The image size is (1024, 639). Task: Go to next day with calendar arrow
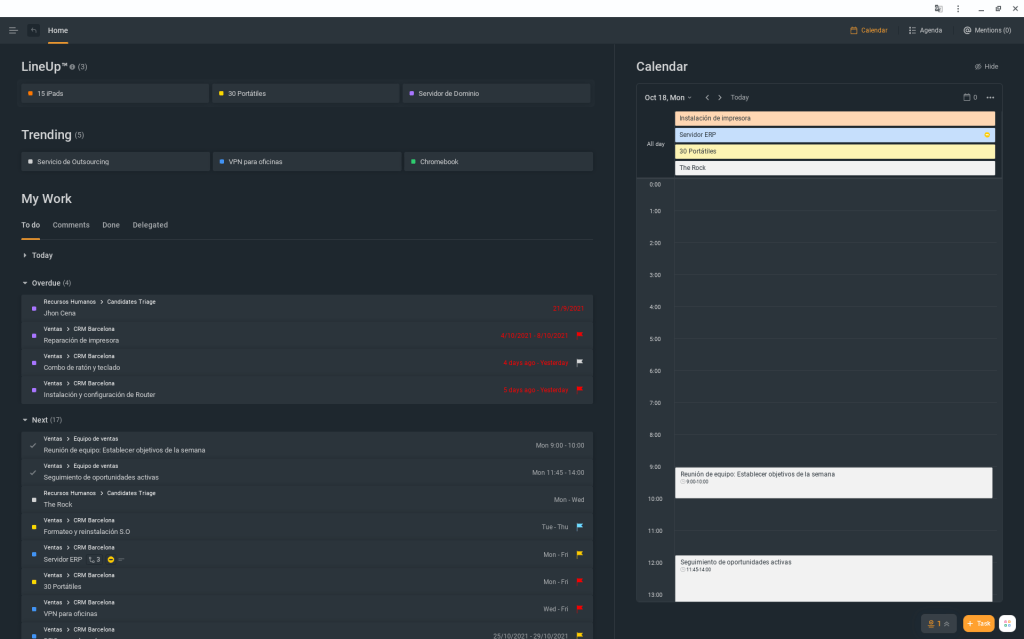point(720,97)
